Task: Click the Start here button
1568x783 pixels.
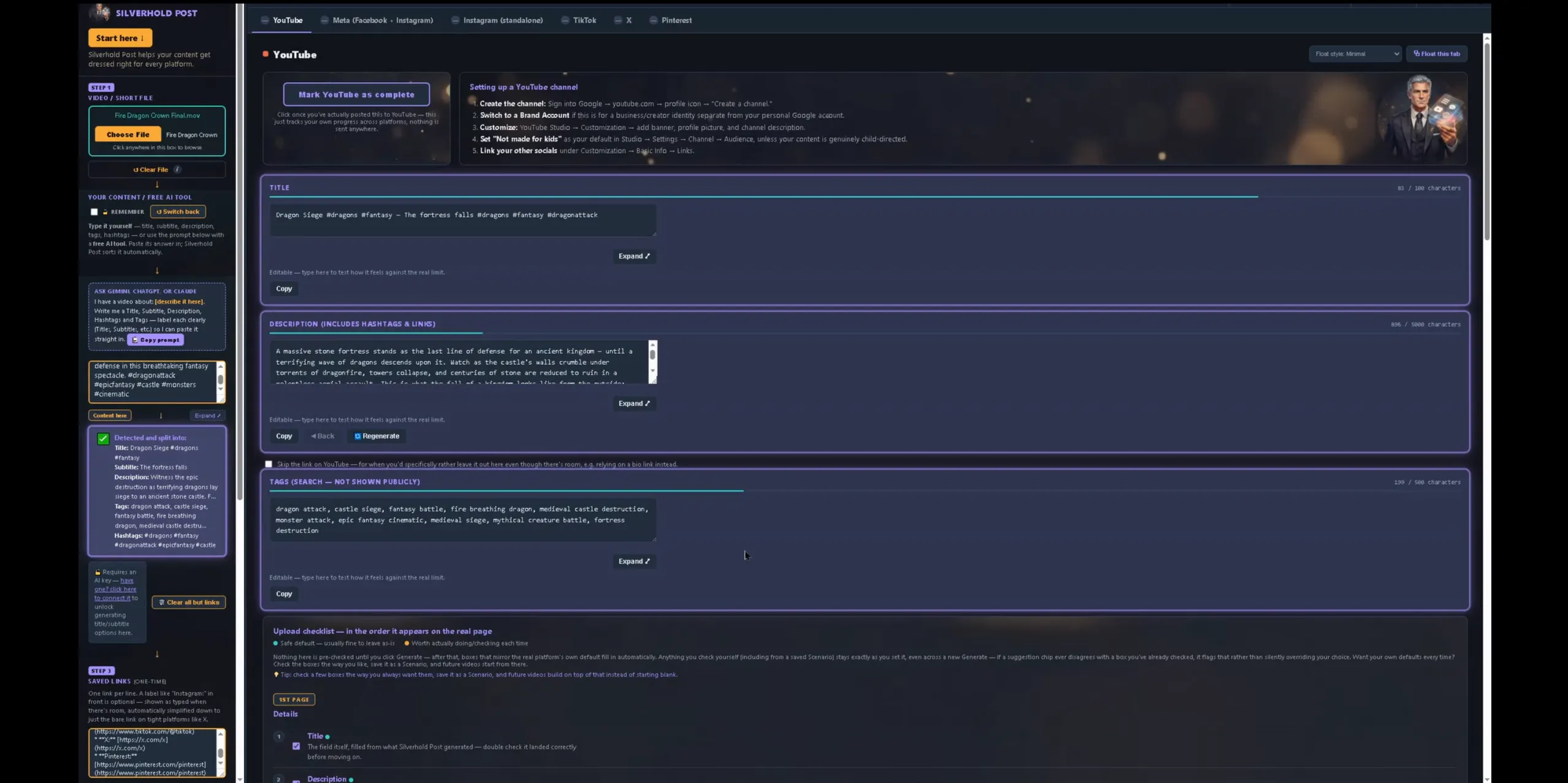Action: 120,38
